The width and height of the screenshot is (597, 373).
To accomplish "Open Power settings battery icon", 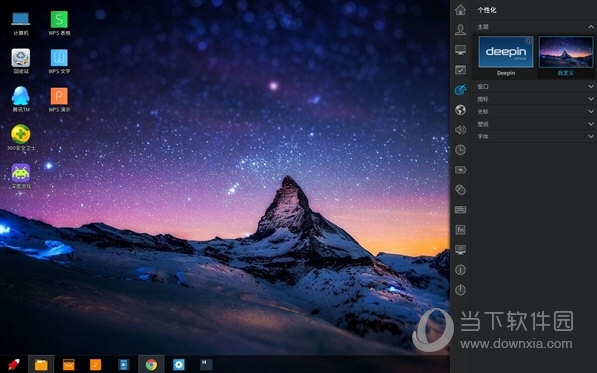I will tap(460, 170).
